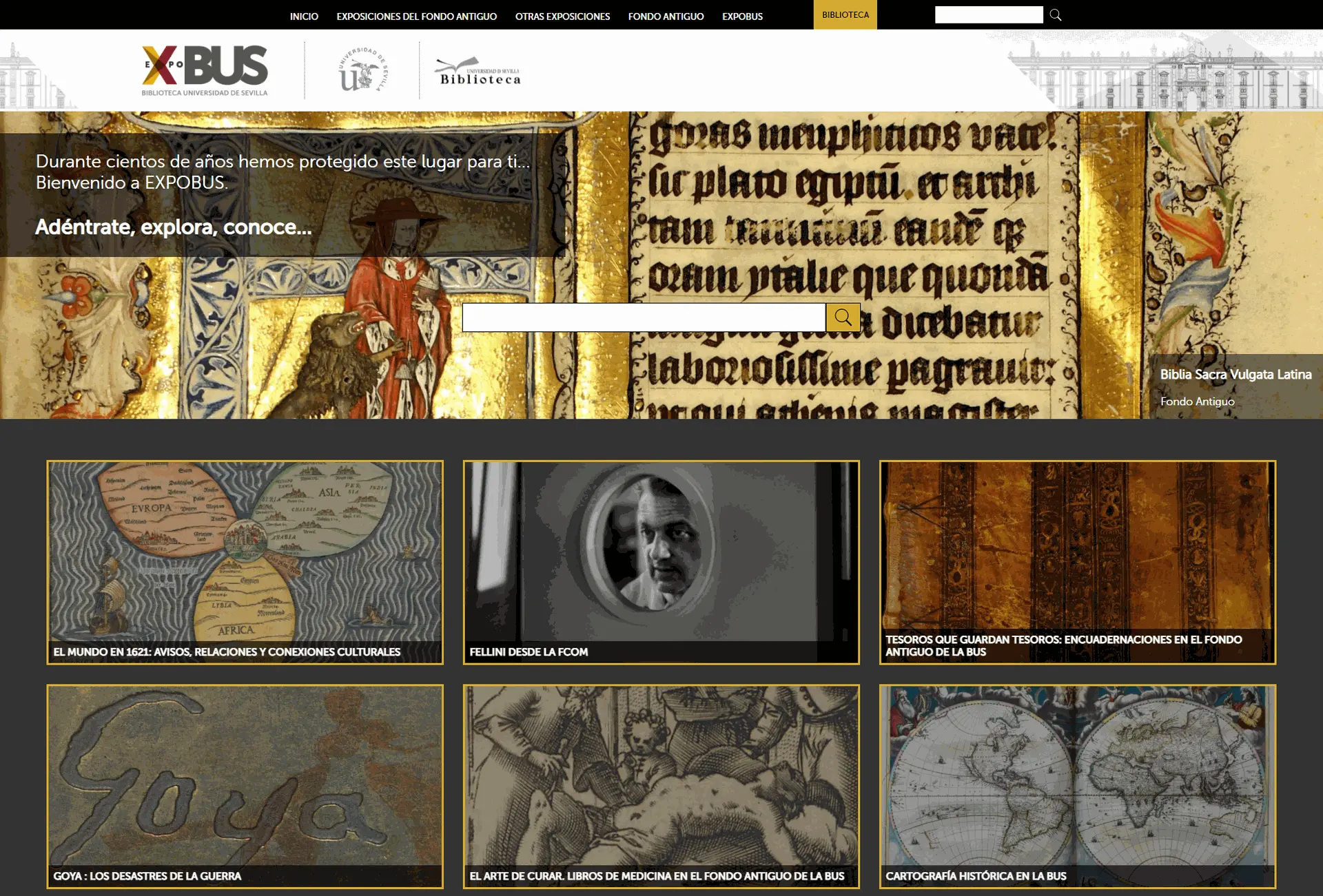Open the Biblia Sacra Vulgata Latina caption
The width and height of the screenshot is (1323, 896).
[1235, 374]
